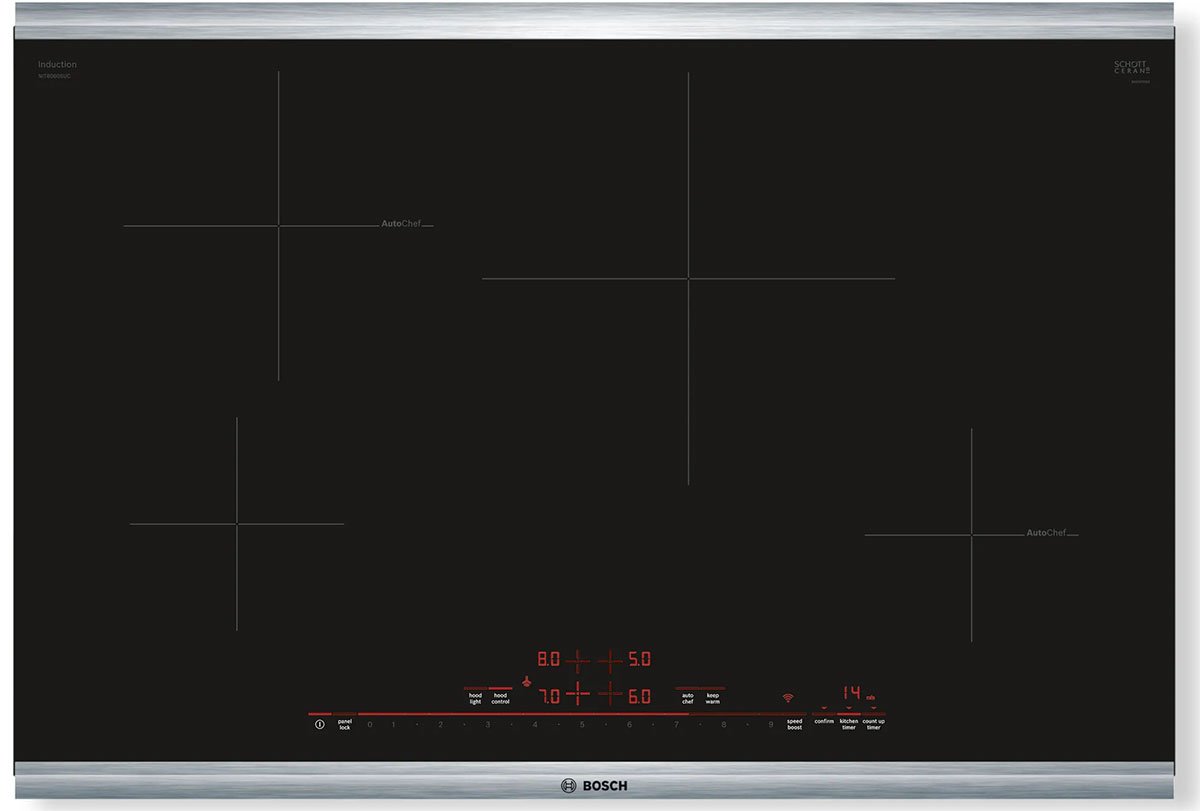Tap the timer display showing 14
1200x811 pixels.
851,692
